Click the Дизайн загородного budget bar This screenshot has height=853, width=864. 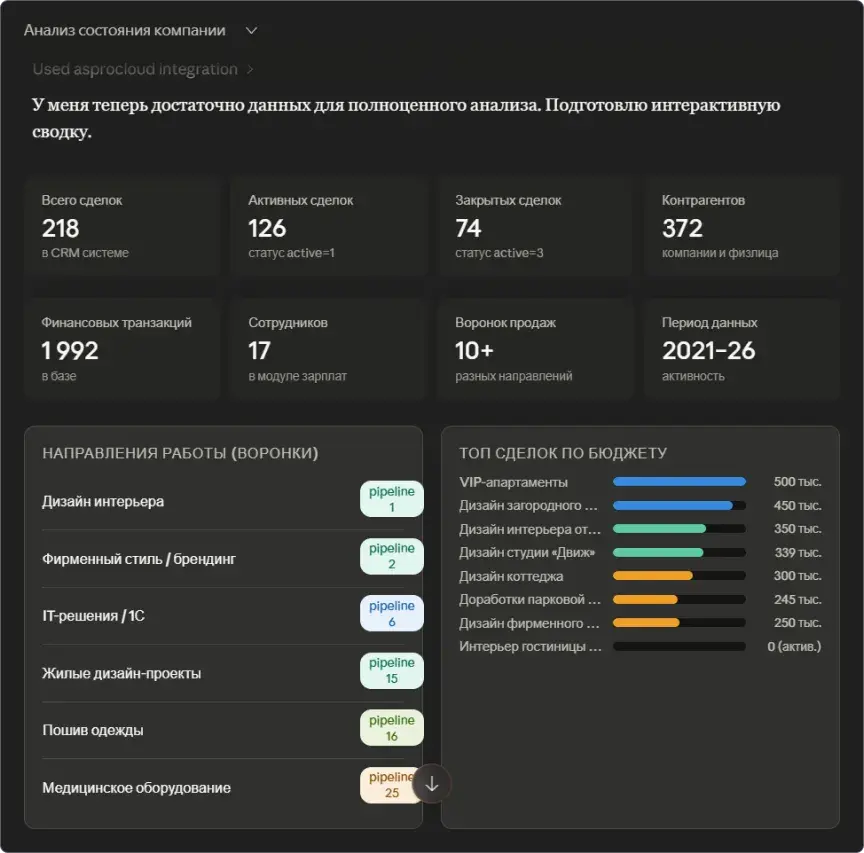tap(679, 505)
